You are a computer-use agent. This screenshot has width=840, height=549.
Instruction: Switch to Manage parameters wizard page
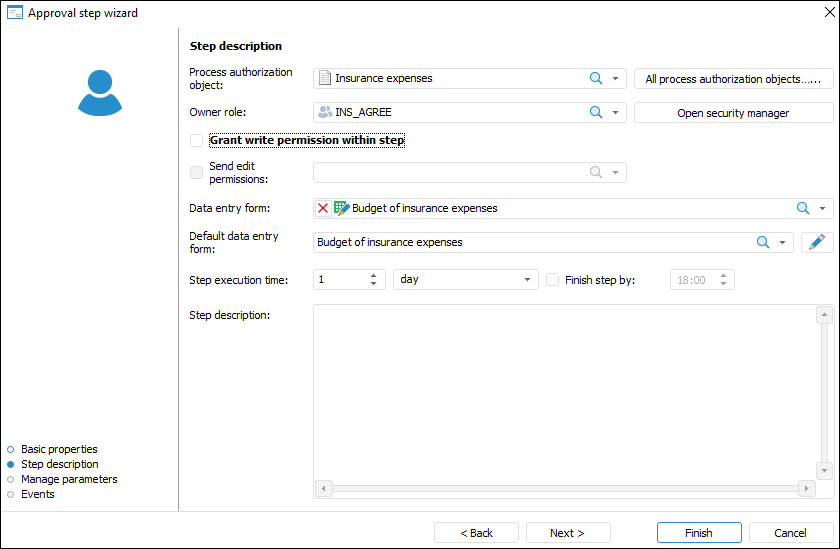coord(69,479)
